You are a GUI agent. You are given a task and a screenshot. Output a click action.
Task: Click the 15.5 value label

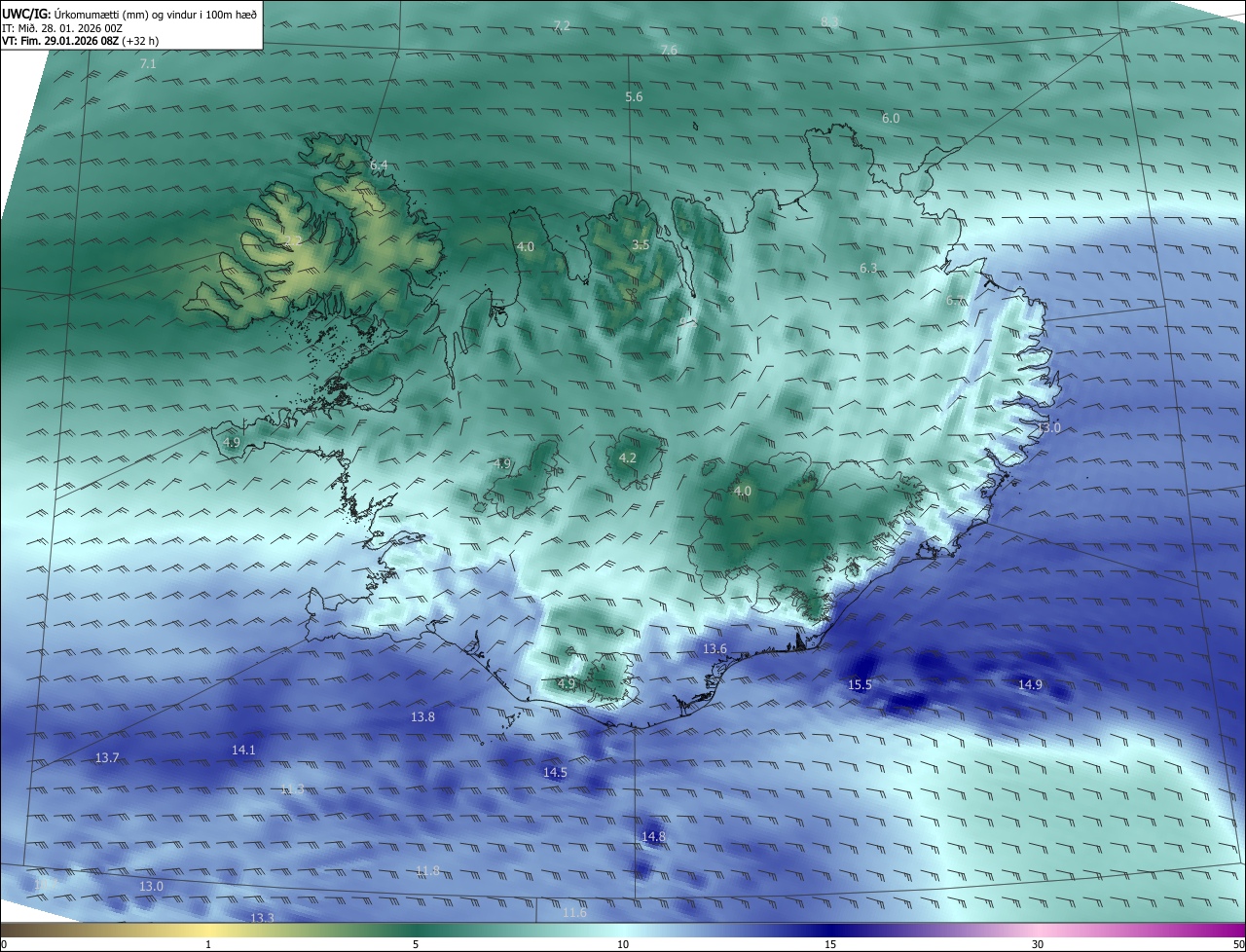860,684
